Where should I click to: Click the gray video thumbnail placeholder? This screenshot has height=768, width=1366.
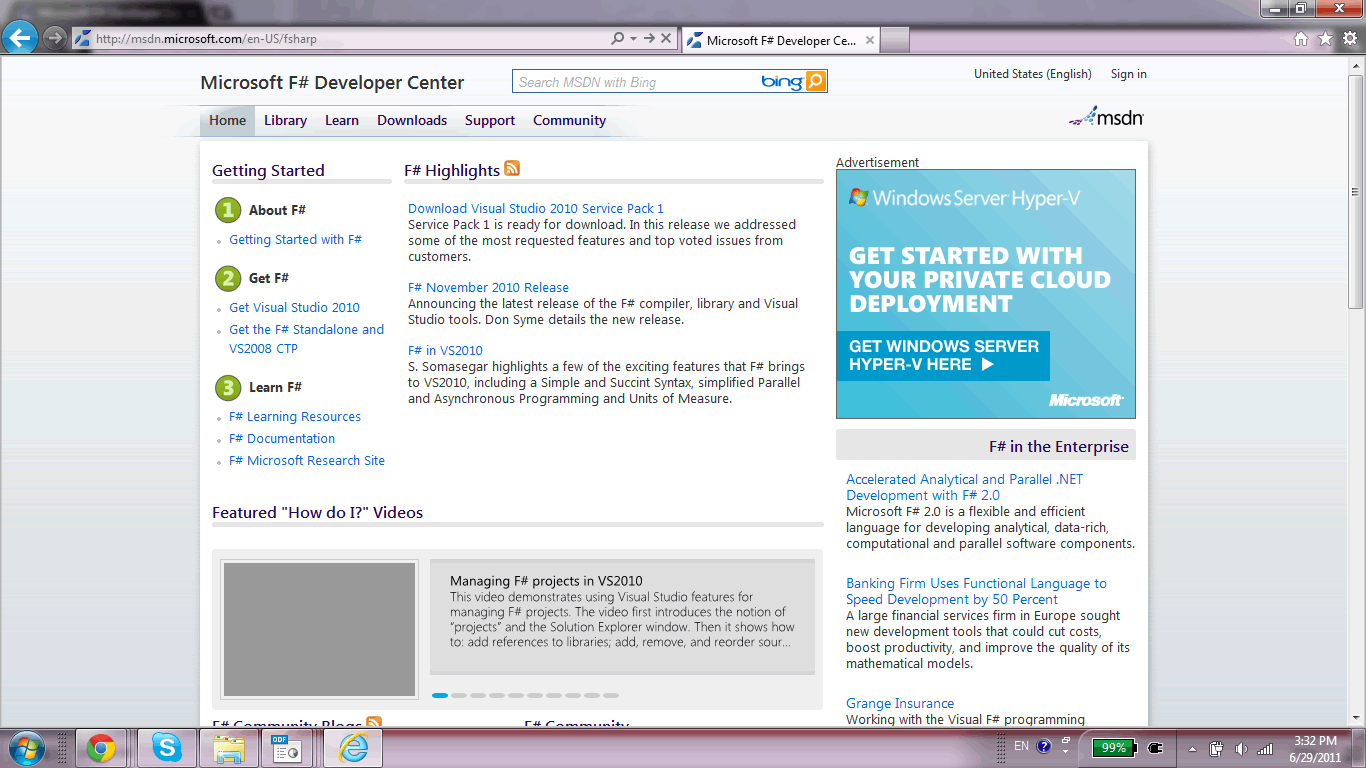pyautogui.click(x=319, y=629)
